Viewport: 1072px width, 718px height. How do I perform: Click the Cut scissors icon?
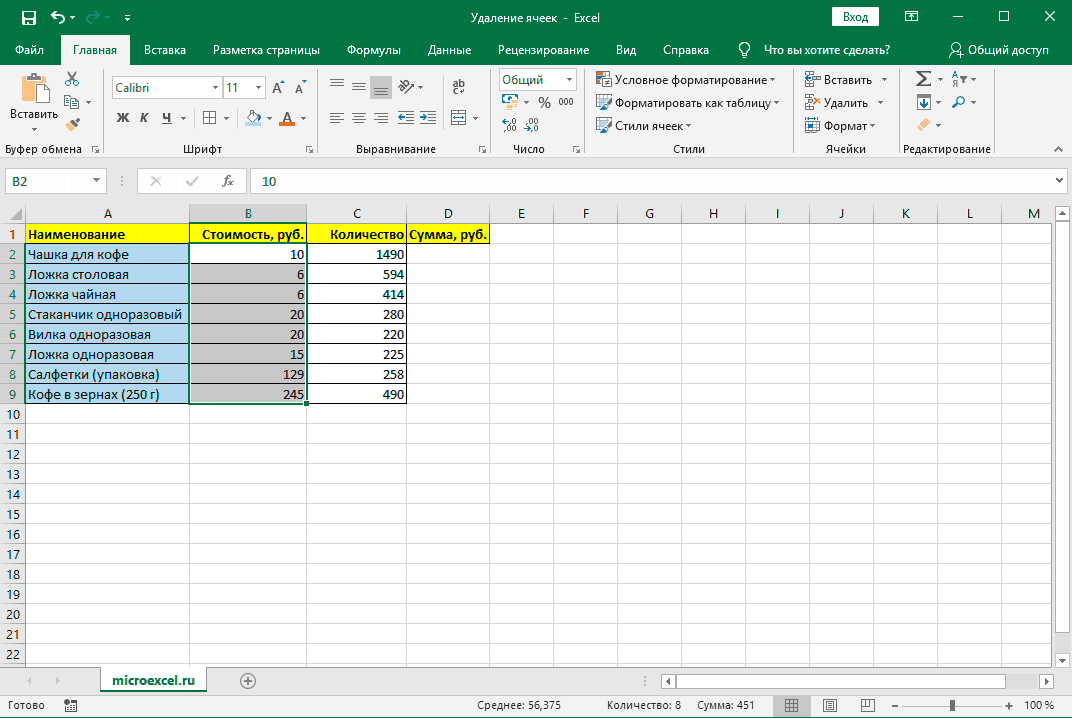72,80
